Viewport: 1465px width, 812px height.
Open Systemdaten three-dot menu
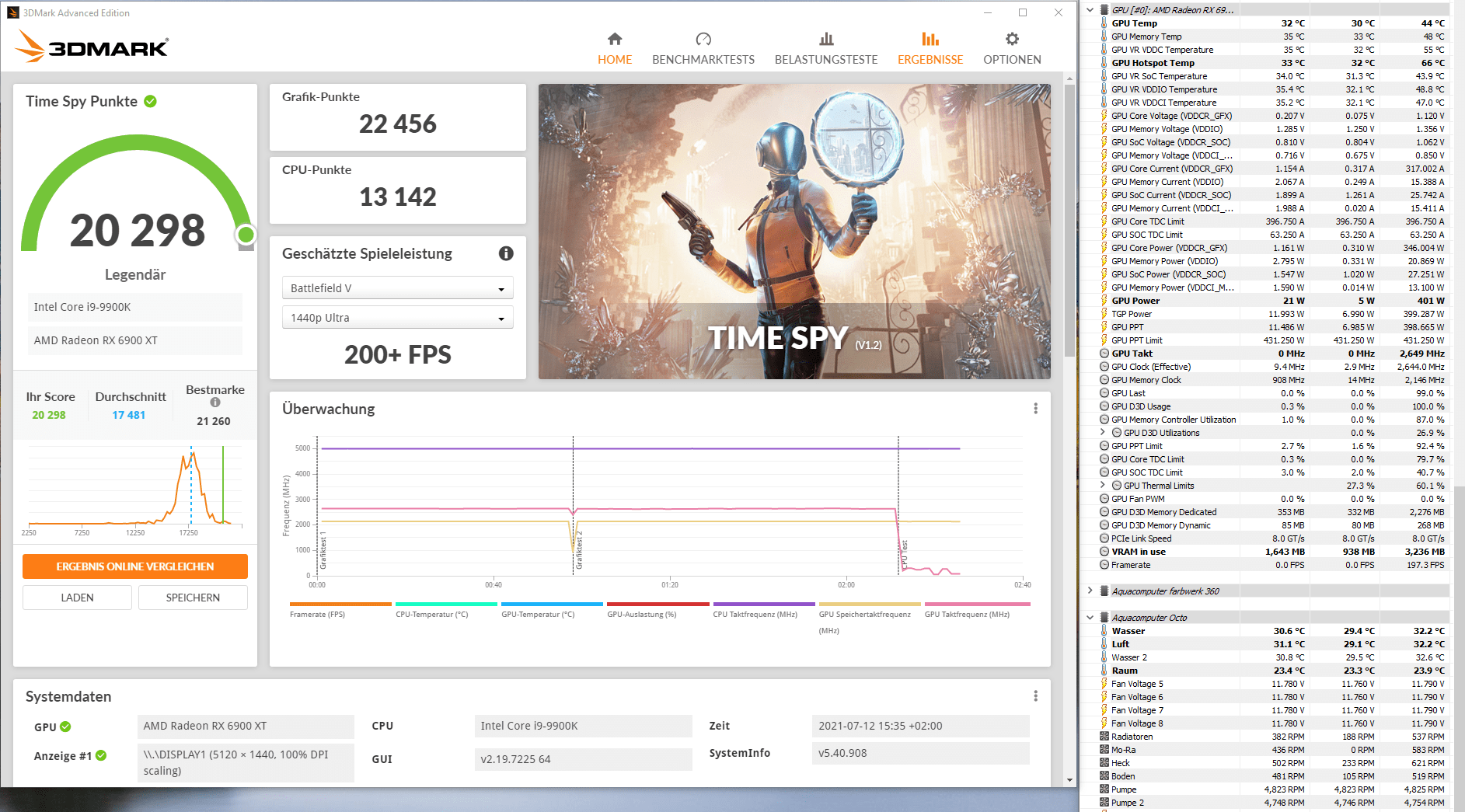coord(1035,696)
